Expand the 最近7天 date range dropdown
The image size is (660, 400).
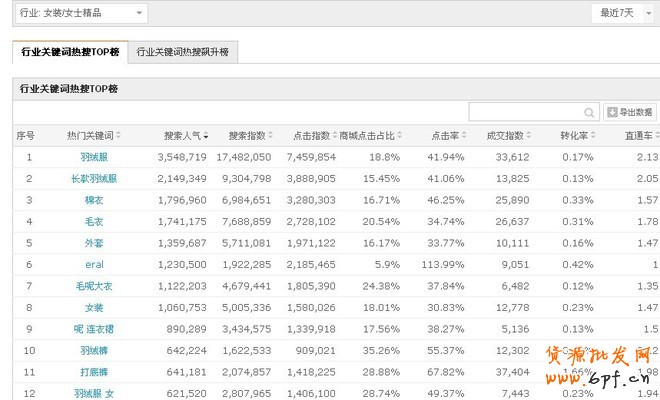point(619,13)
